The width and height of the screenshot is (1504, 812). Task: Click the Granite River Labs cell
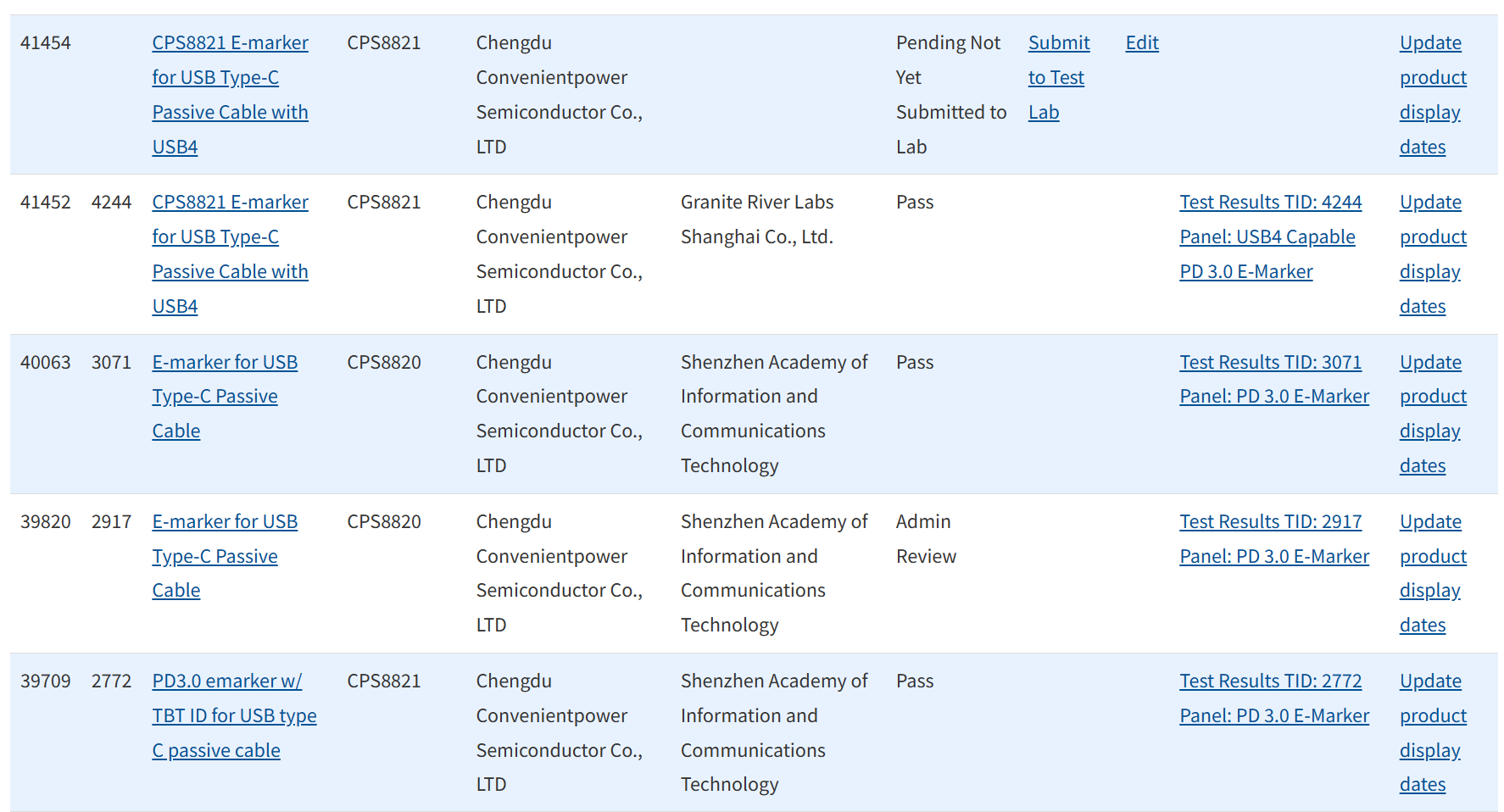pos(756,219)
